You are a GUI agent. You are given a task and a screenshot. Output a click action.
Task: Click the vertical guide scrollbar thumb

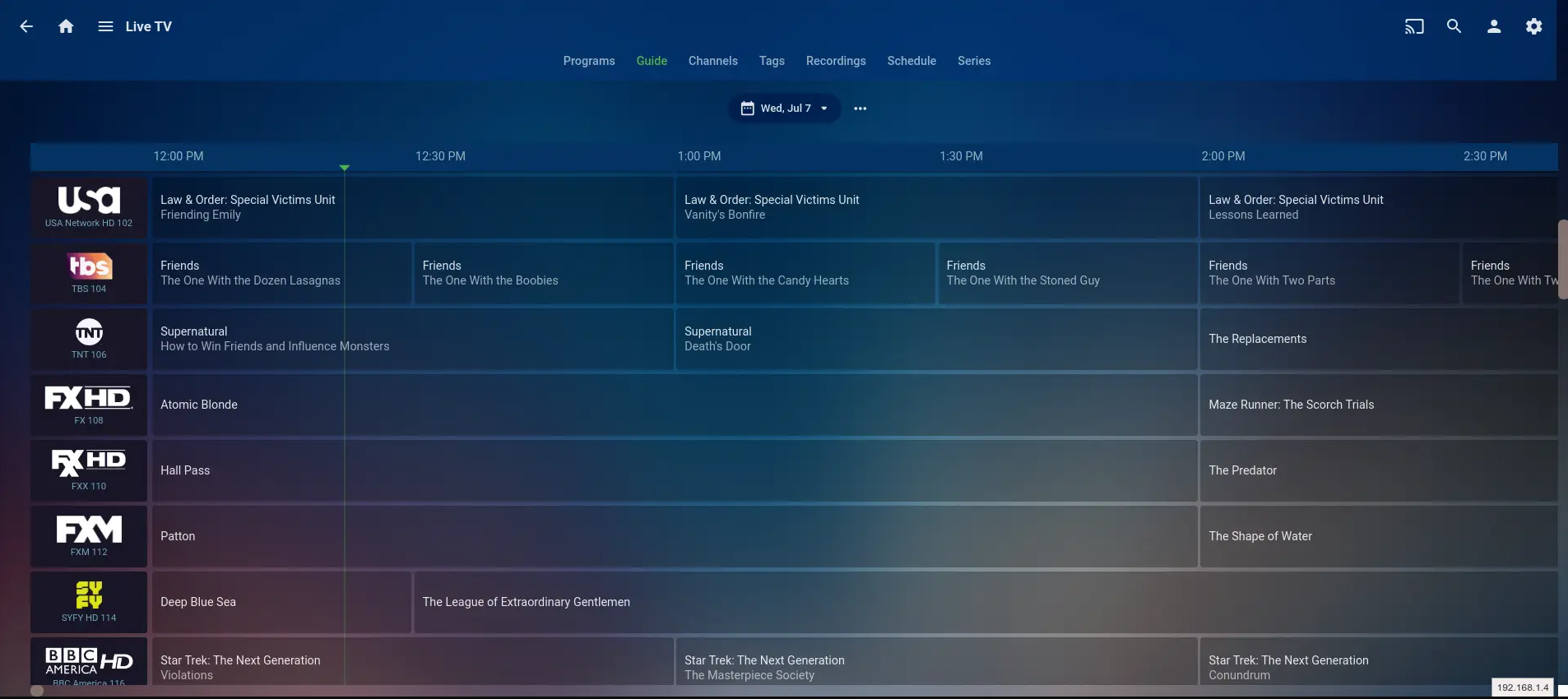click(x=1562, y=260)
